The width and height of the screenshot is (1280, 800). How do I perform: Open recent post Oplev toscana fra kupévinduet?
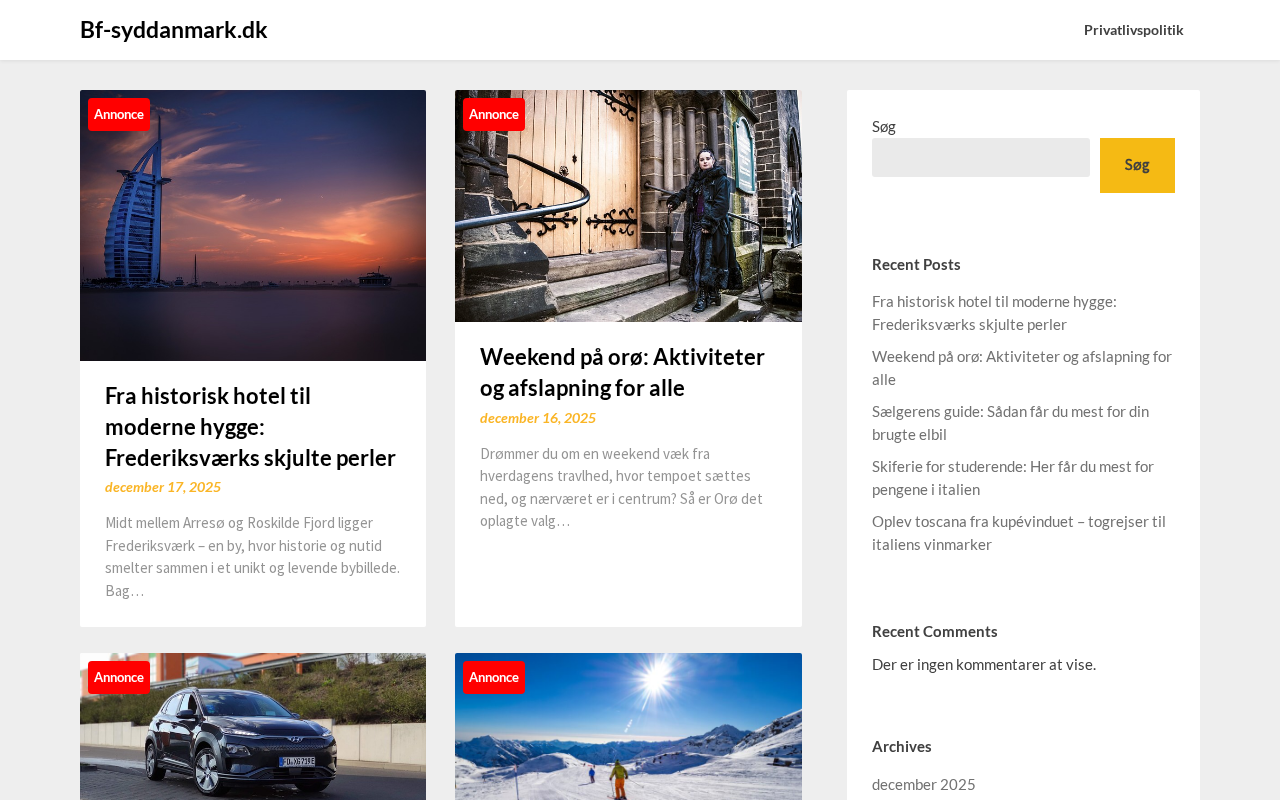pos(1019,532)
